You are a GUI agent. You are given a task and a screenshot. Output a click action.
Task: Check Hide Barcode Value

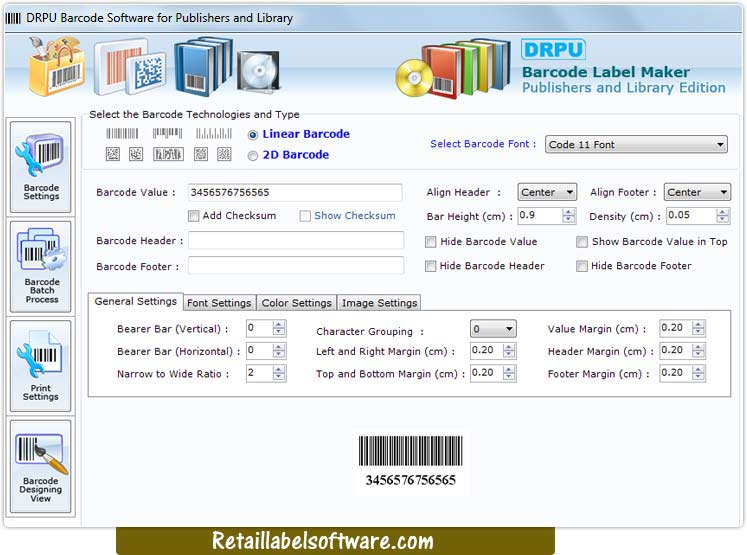(430, 242)
